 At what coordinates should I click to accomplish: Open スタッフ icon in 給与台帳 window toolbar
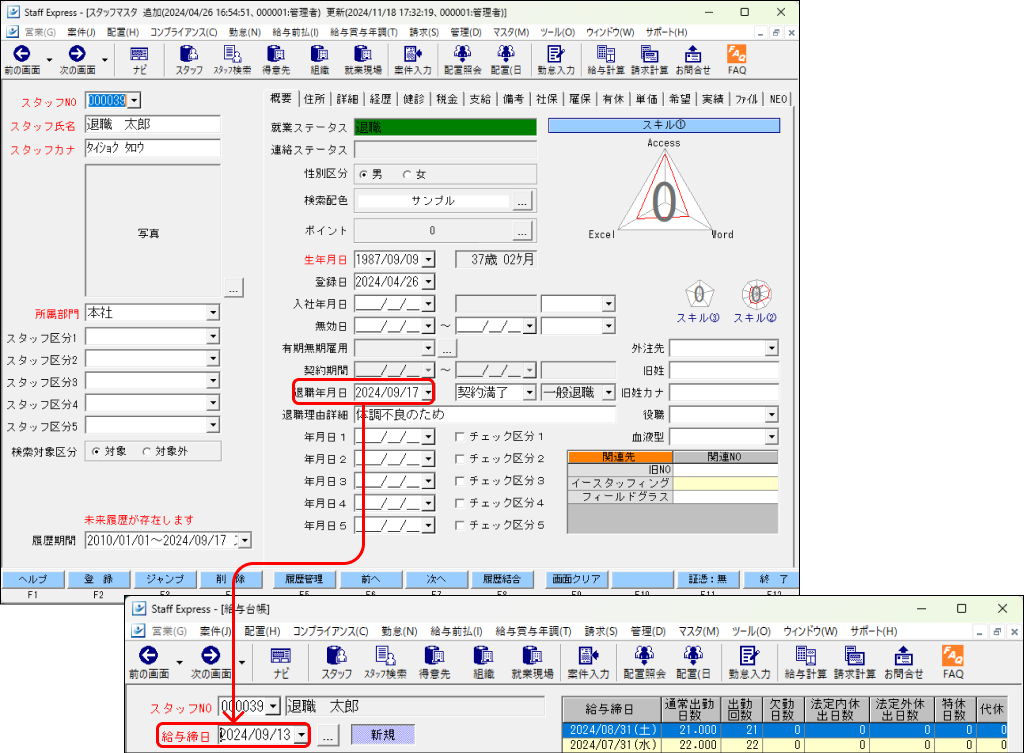[336, 662]
